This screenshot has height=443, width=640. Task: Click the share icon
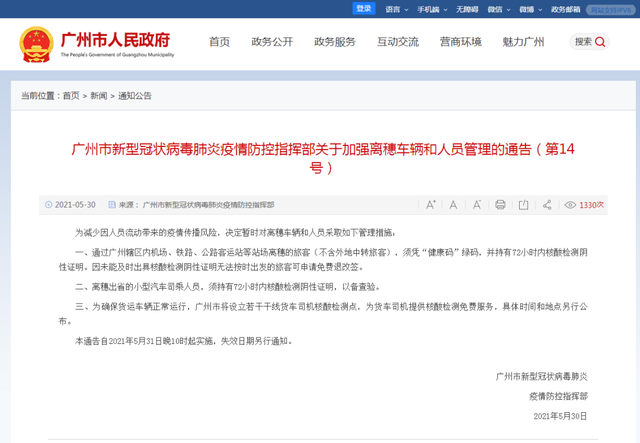[x=547, y=205]
